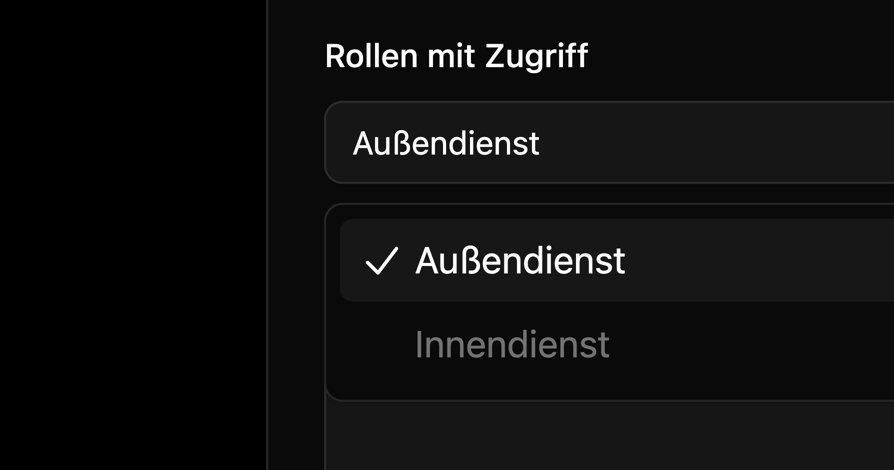
Task: Click the checkmark icon beside Außendienst
Action: pos(381,262)
